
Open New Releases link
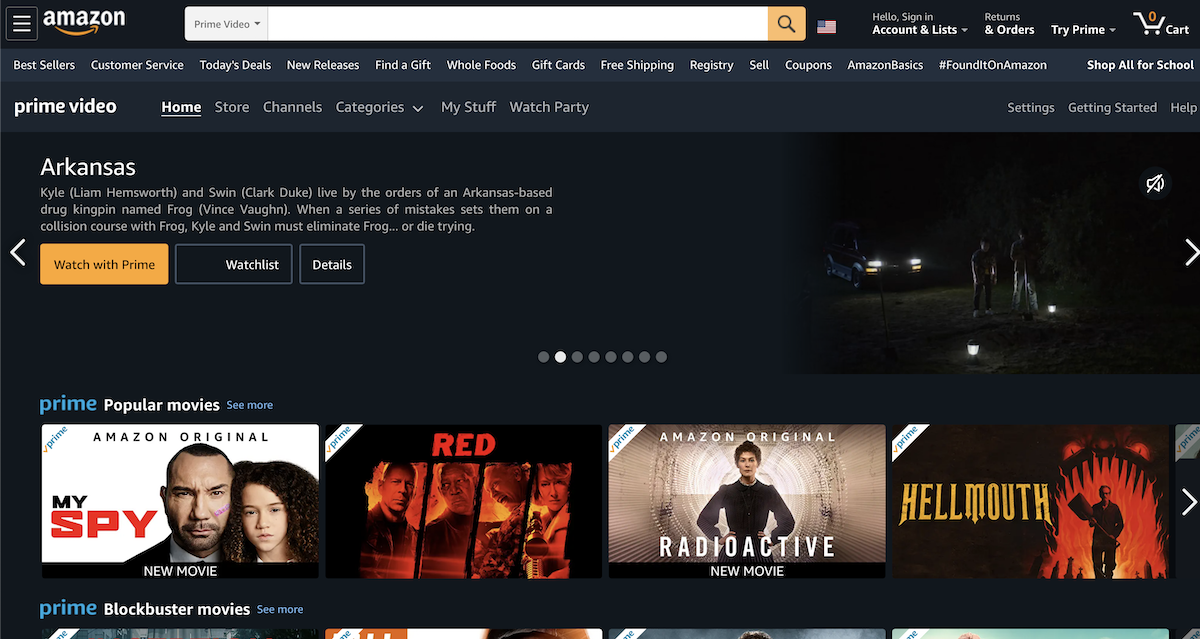[x=323, y=65]
